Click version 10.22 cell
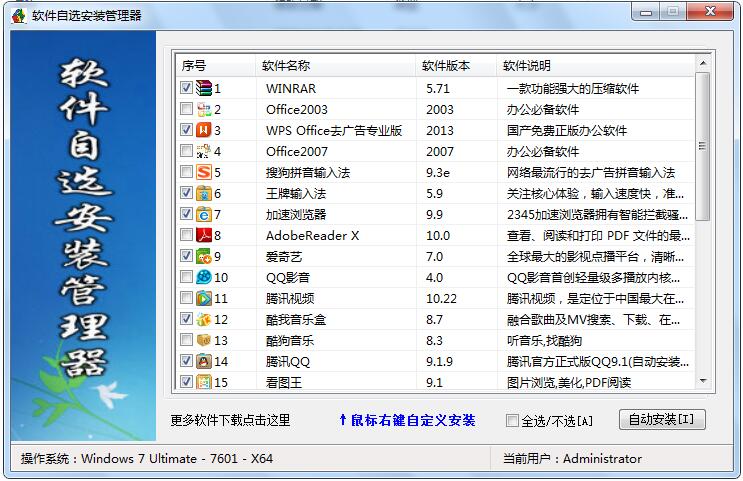Image resolution: width=743 pixels, height=481 pixels. pyautogui.click(x=441, y=299)
